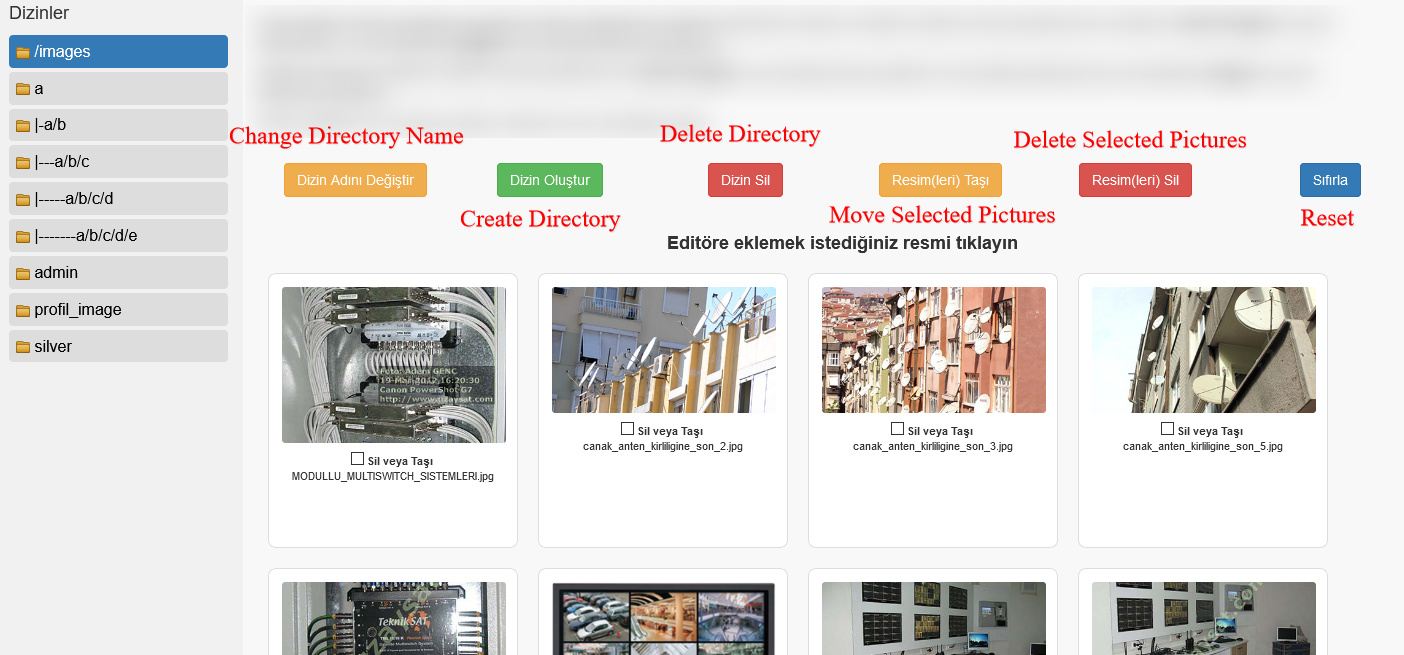The height and width of the screenshot is (655, 1404).
Task: Click the Dizinler sidebar heading
Action: 39,13
